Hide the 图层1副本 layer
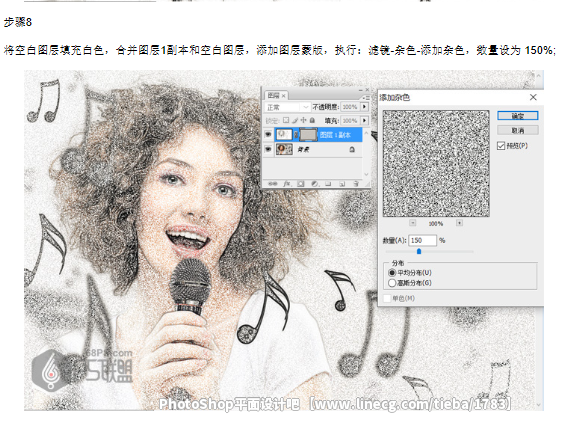The height and width of the screenshot is (423, 567). click(268, 134)
